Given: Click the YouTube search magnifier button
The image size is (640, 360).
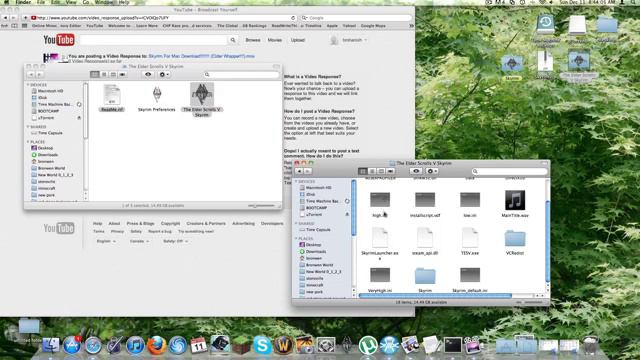Looking at the screenshot, I should [x=233, y=40].
